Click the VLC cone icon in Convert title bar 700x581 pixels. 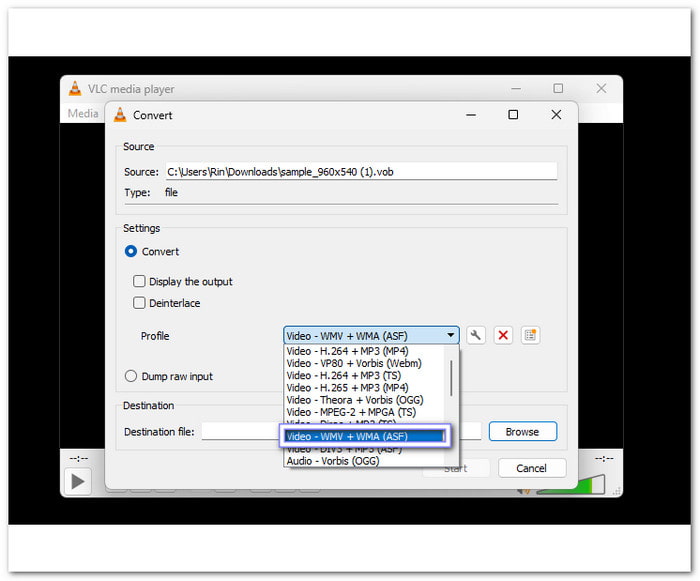pyautogui.click(x=120, y=115)
